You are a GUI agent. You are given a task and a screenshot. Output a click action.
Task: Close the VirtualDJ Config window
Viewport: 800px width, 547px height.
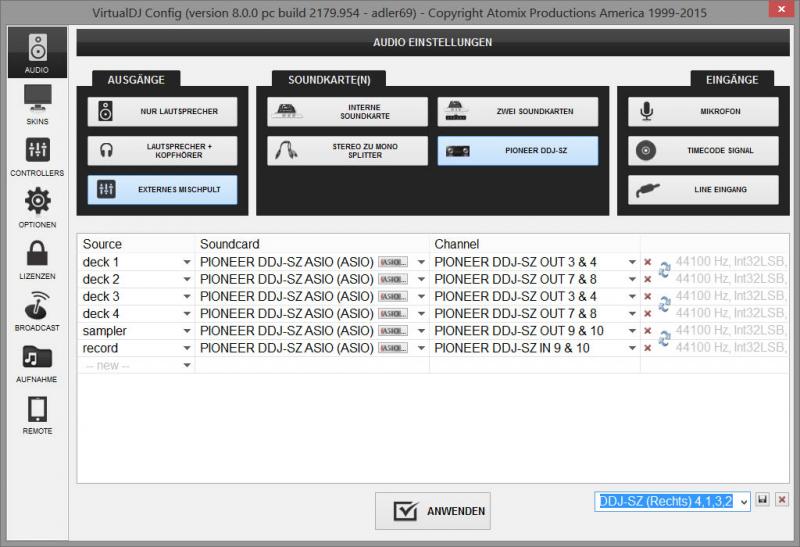click(782, 9)
